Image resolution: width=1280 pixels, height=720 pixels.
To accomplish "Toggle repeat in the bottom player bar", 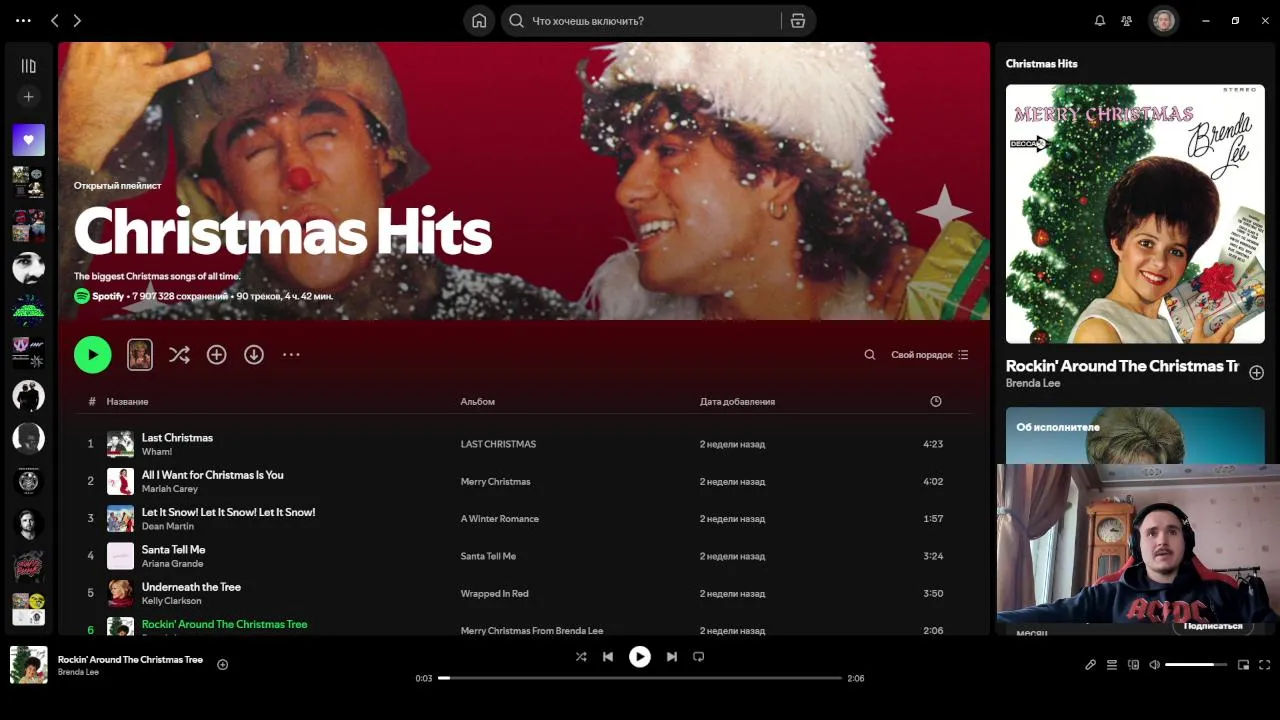I will pyautogui.click(x=699, y=657).
